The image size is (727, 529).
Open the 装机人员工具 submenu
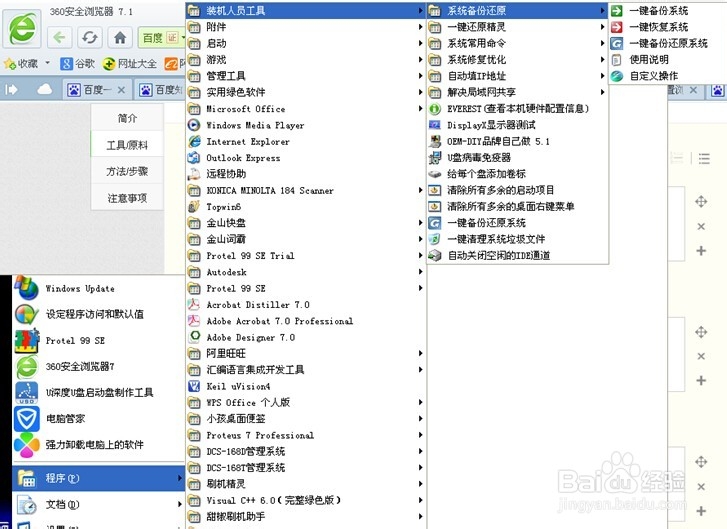tap(306, 11)
